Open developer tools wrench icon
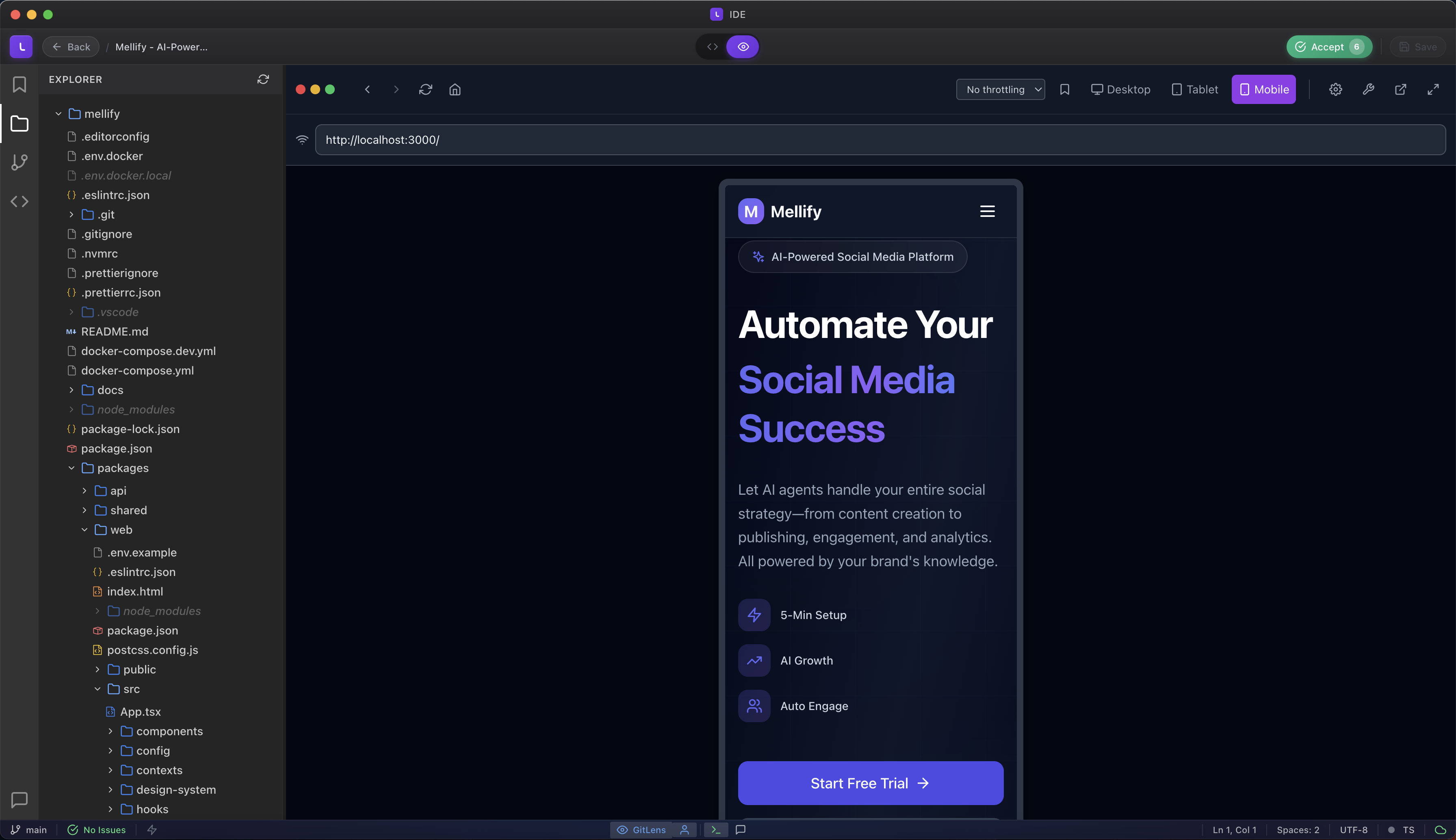 (1368, 89)
